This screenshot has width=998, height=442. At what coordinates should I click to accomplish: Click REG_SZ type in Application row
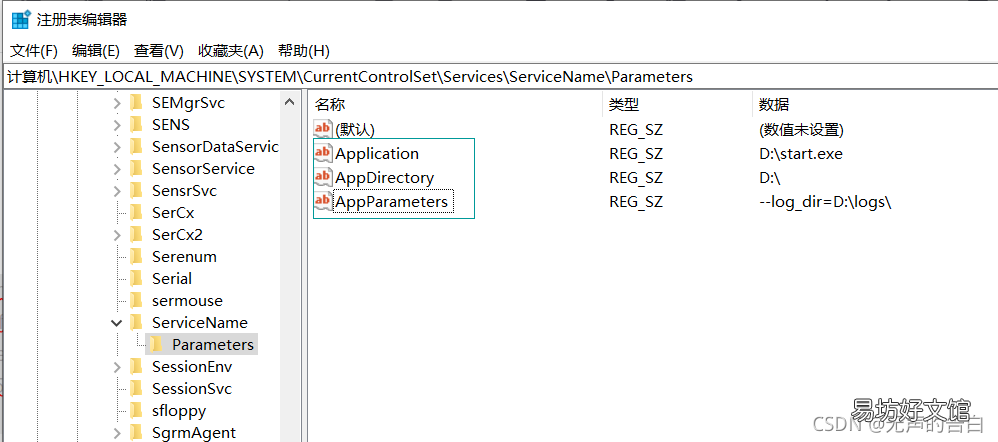[636, 153]
